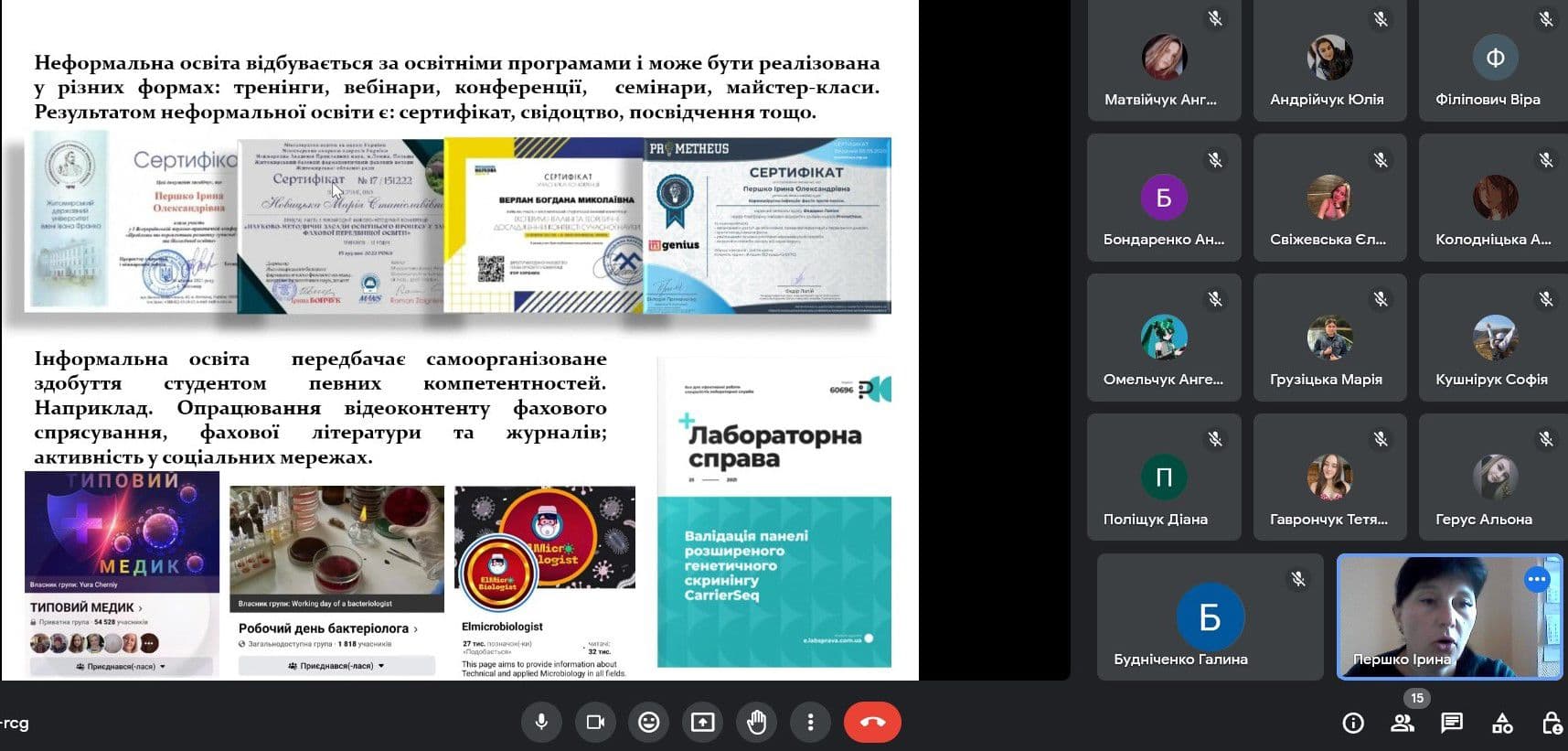The height and width of the screenshot is (751, 1568).
Task: Click muted mic icon on Бондаренко tile
Action: click(x=1215, y=160)
